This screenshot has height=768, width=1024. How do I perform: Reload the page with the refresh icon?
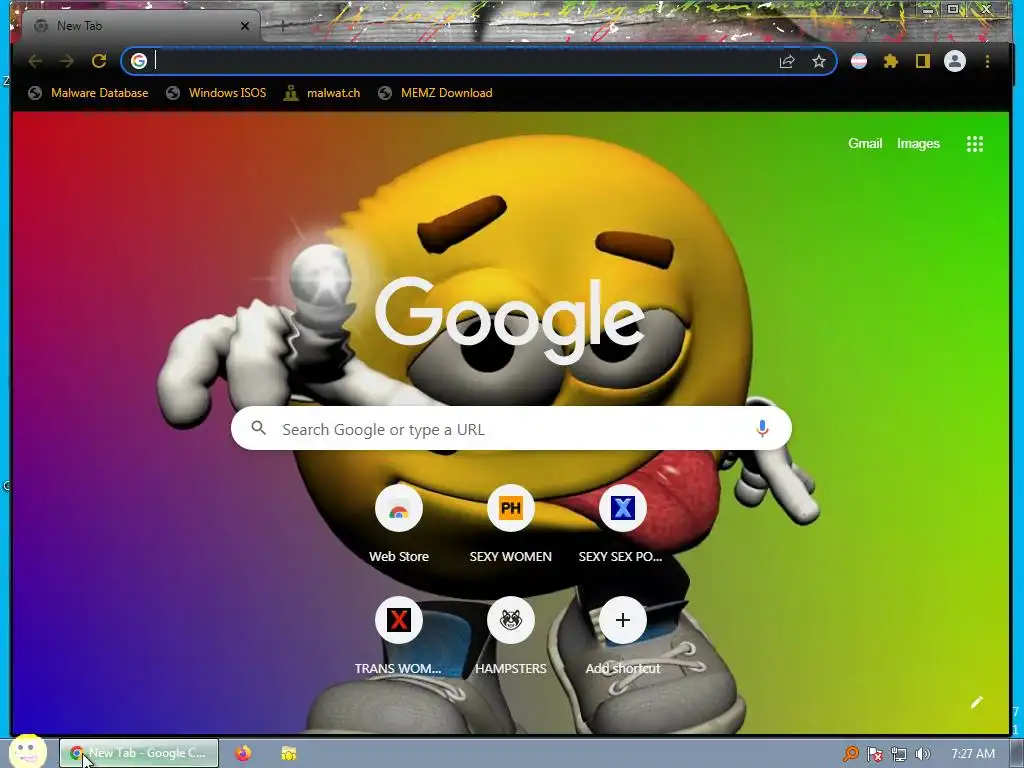coord(99,61)
